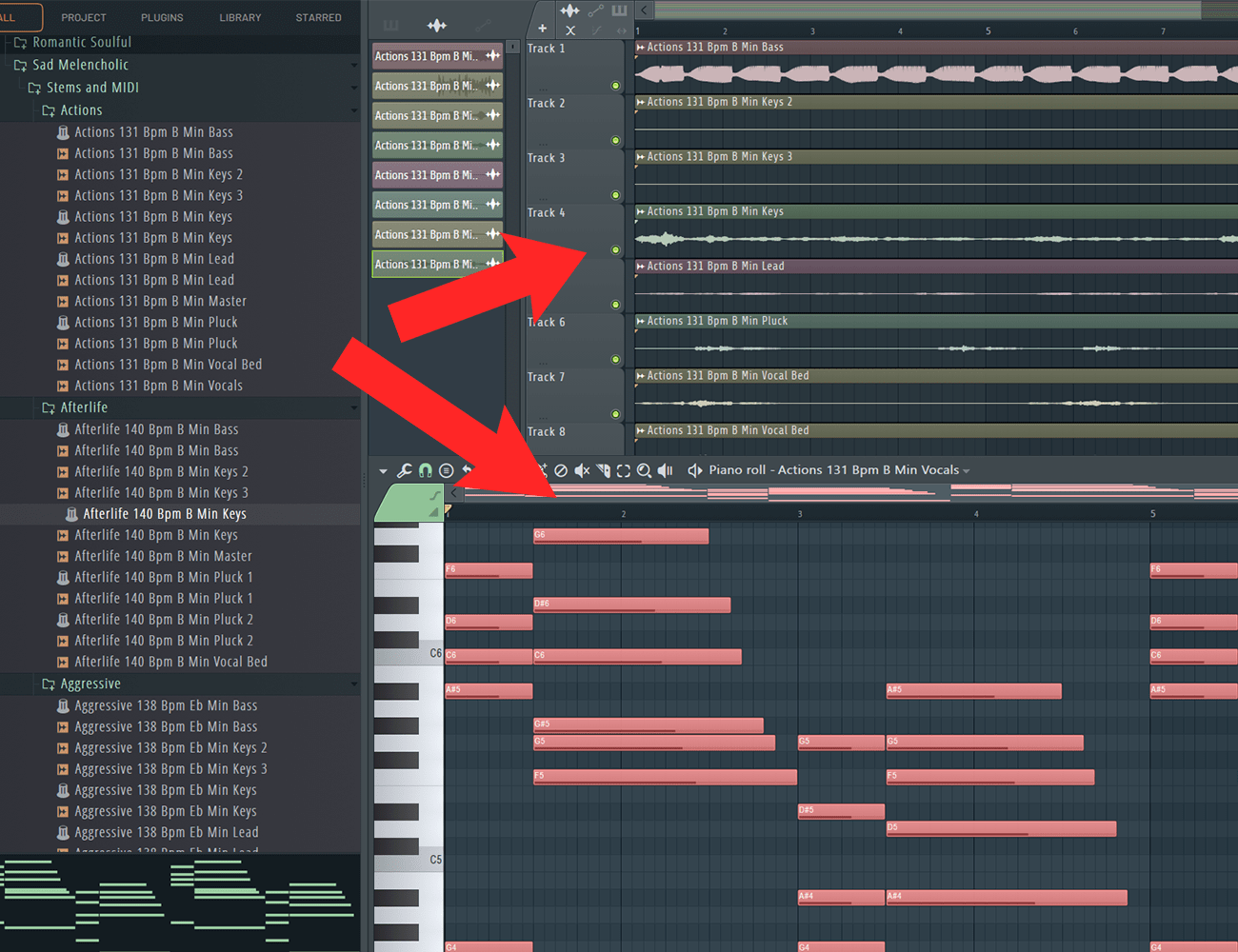This screenshot has width=1238, height=952.
Task: Click the select tool in piano roll toolbar
Action: pos(624,470)
